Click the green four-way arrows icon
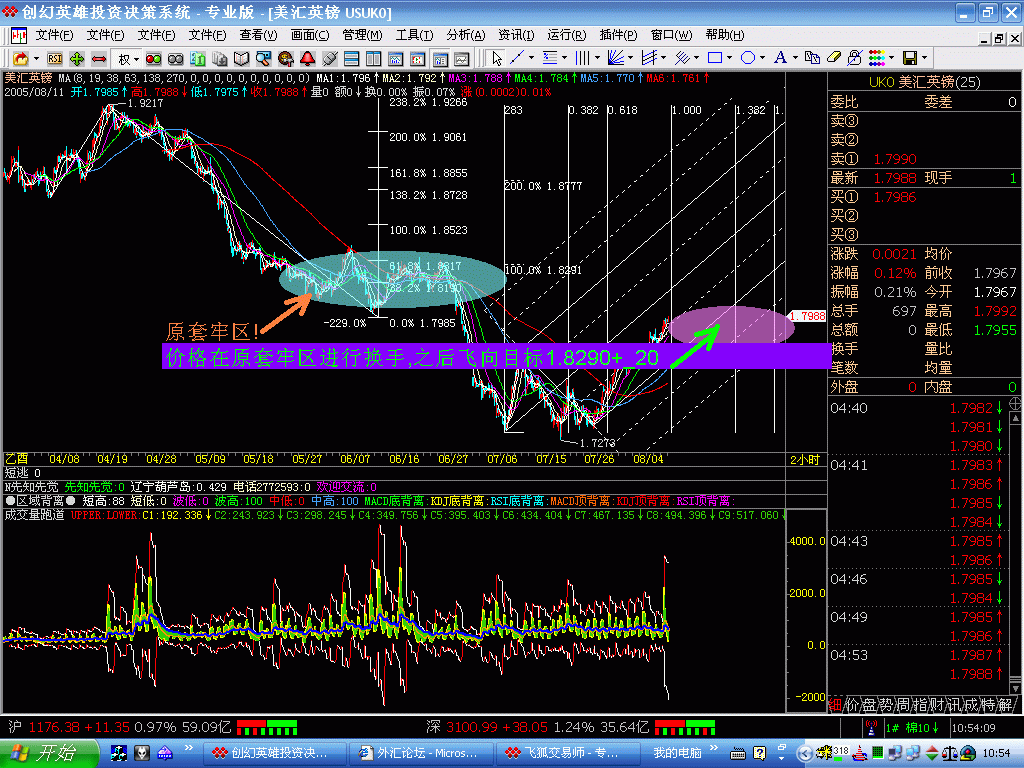Viewport: 1024px width, 768px height. click(x=77, y=59)
